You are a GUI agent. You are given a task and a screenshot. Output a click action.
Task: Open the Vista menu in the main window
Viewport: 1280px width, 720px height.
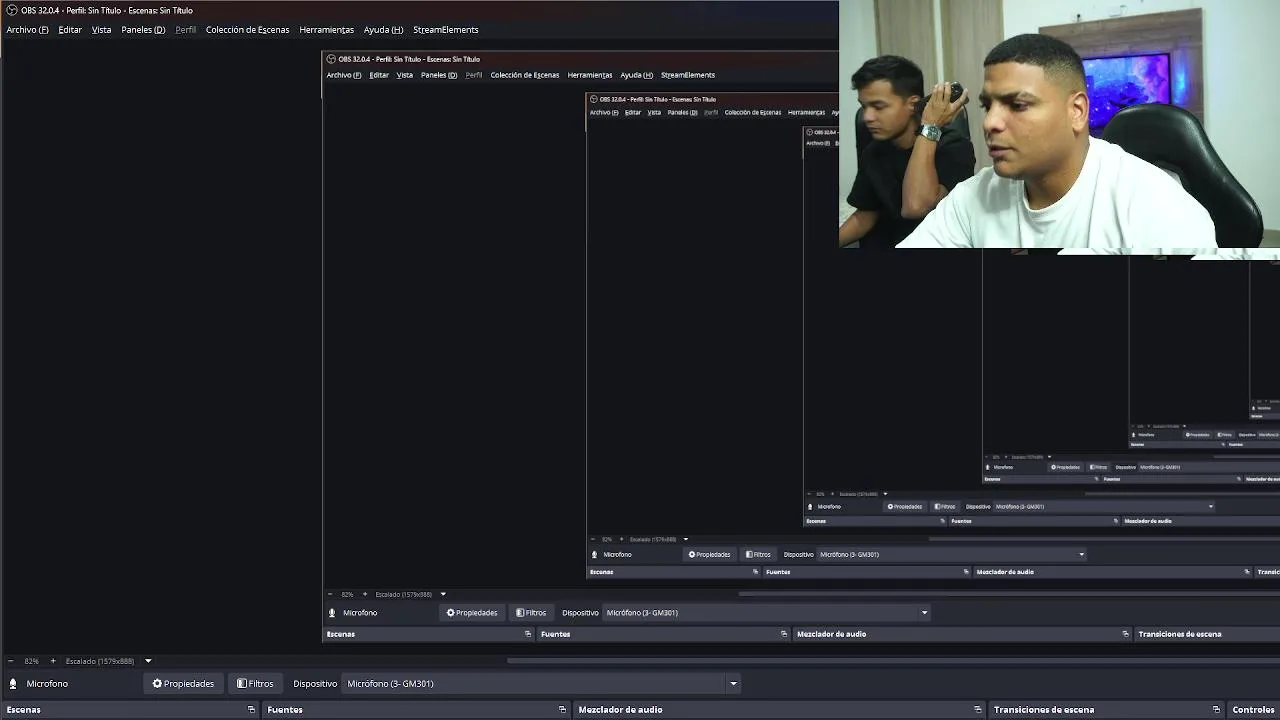[x=102, y=30]
